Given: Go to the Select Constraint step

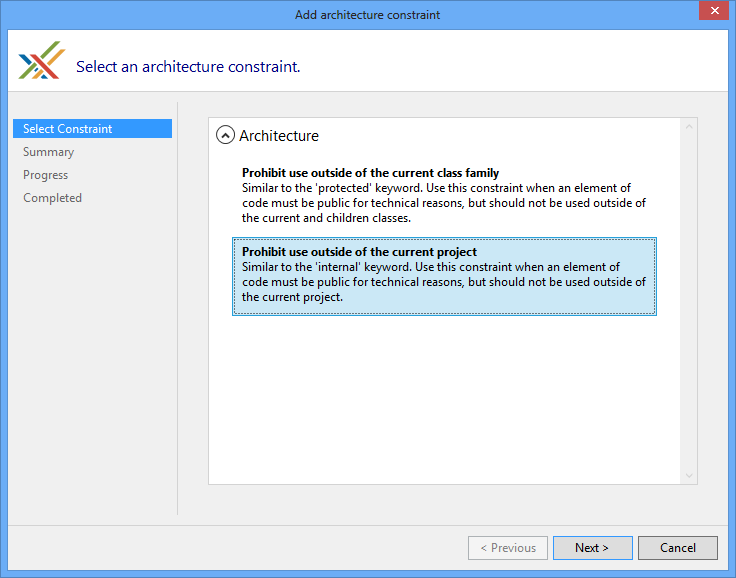Looking at the screenshot, I should click(68, 129).
